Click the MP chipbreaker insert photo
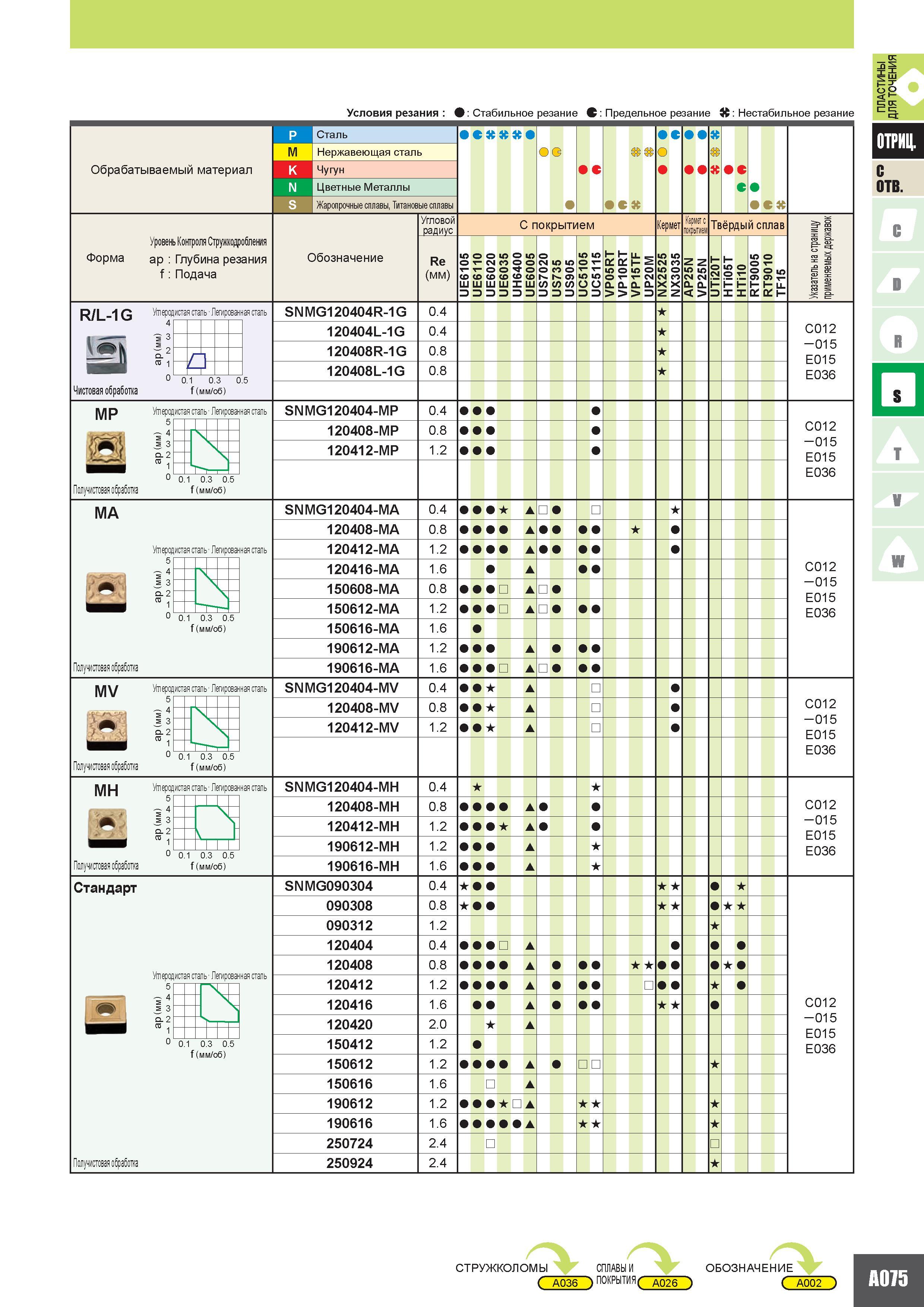Screen dimensions: 924x1307 pyautogui.click(x=106, y=452)
